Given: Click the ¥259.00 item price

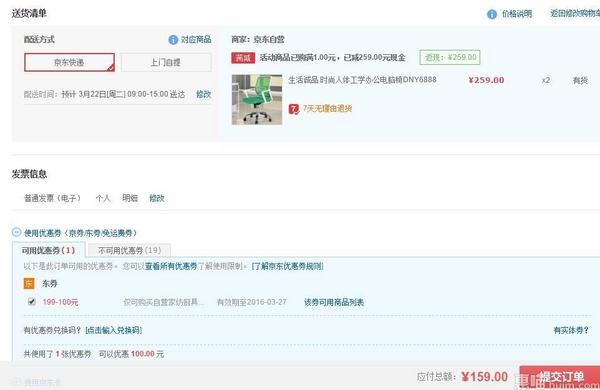Looking at the screenshot, I should click(486, 80).
